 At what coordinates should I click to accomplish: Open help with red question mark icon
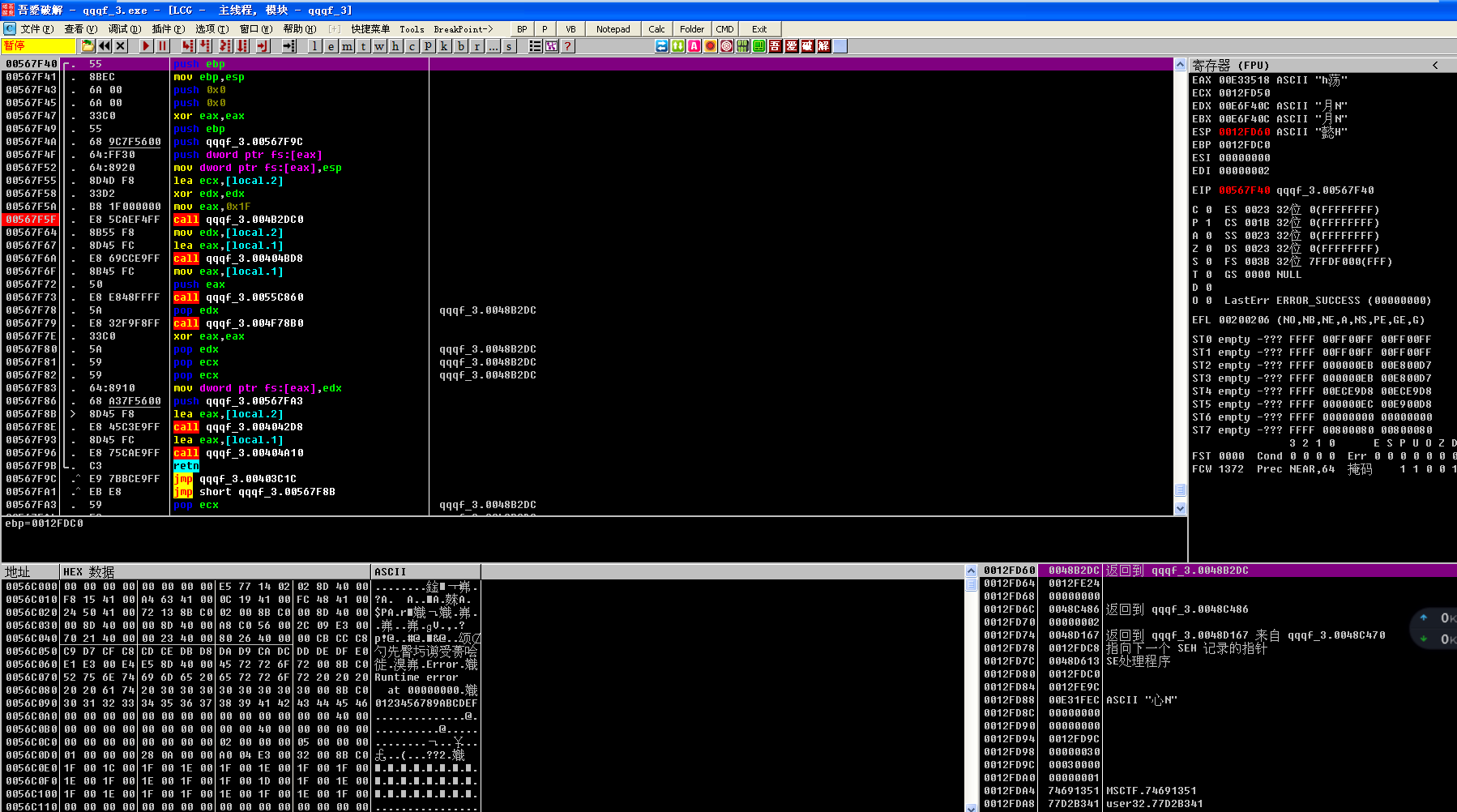pos(568,46)
